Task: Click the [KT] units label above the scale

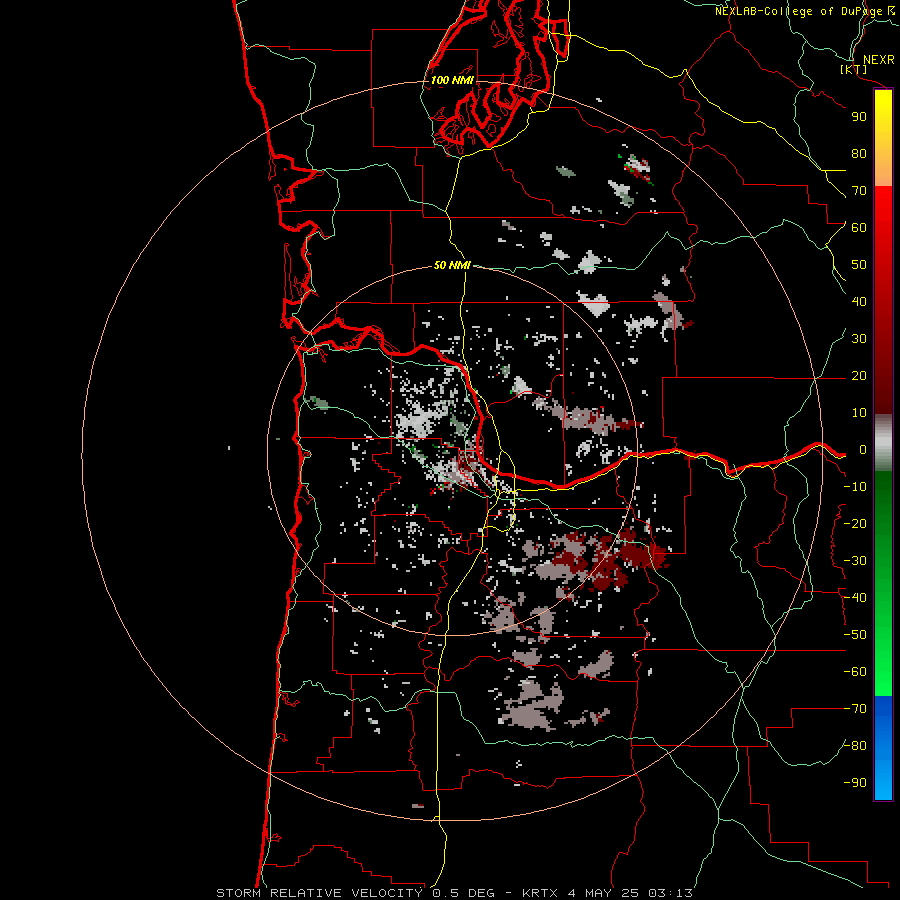Action: [x=854, y=70]
